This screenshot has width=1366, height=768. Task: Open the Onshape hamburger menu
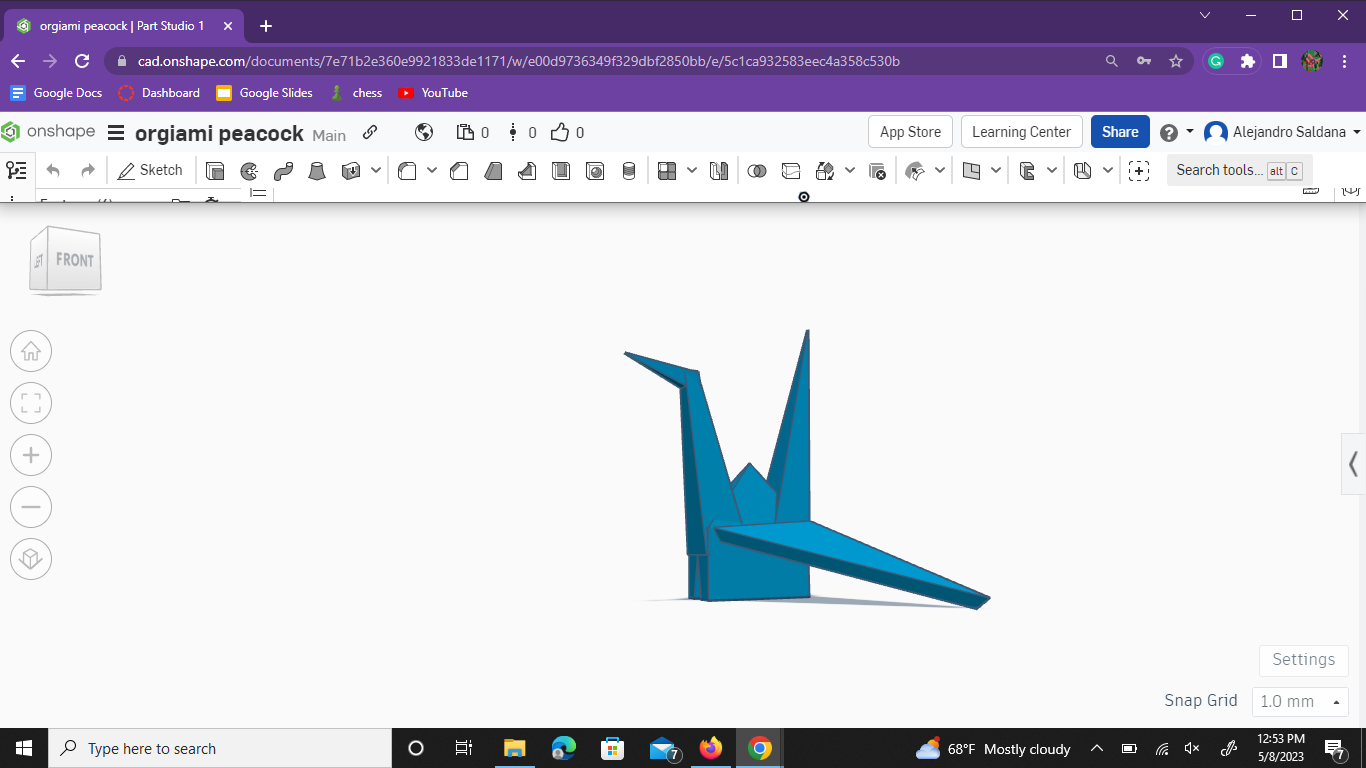[117, 131]
